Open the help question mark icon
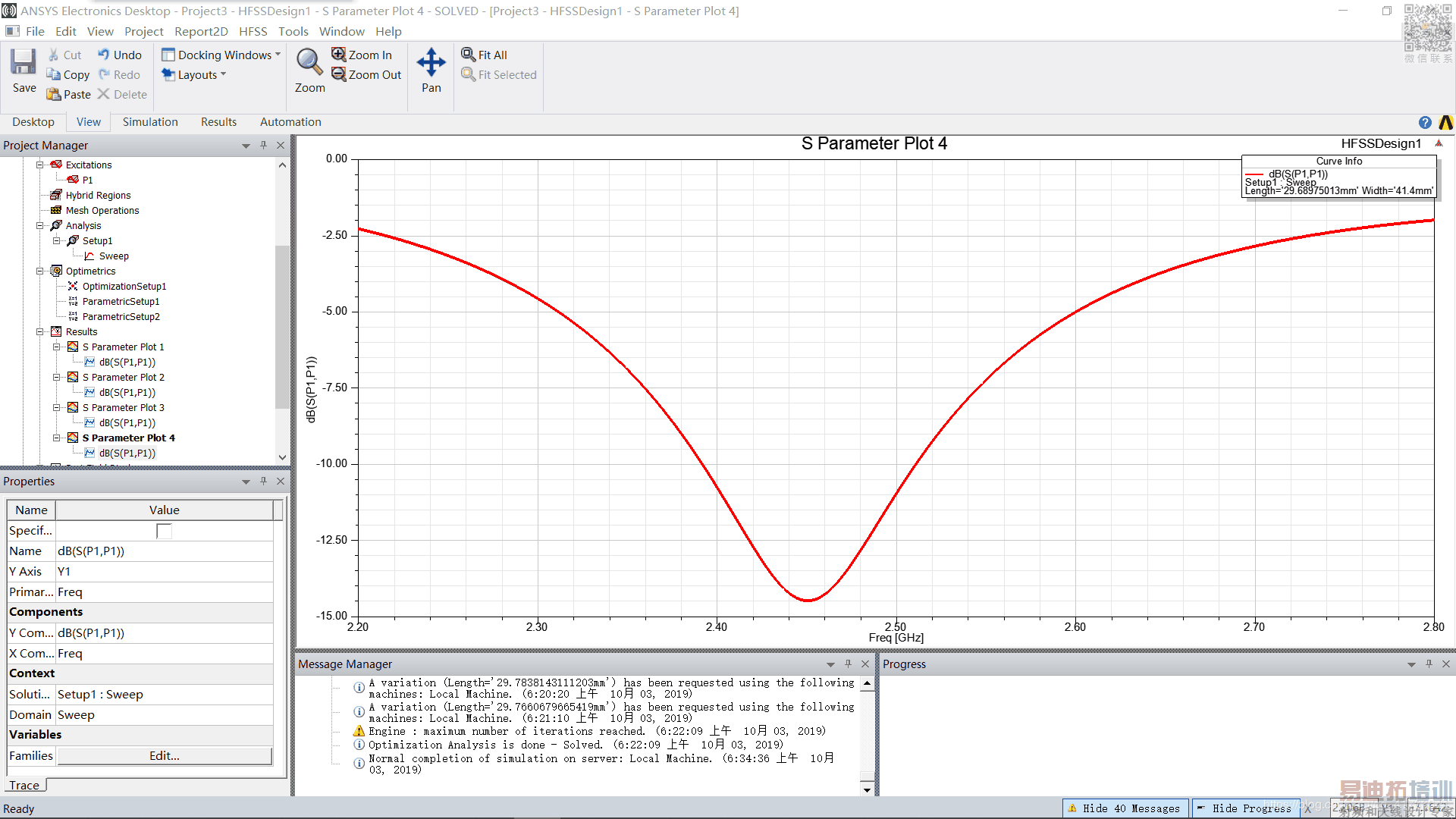Viewport: 1456px width, 819px height. pos(1425,122)
